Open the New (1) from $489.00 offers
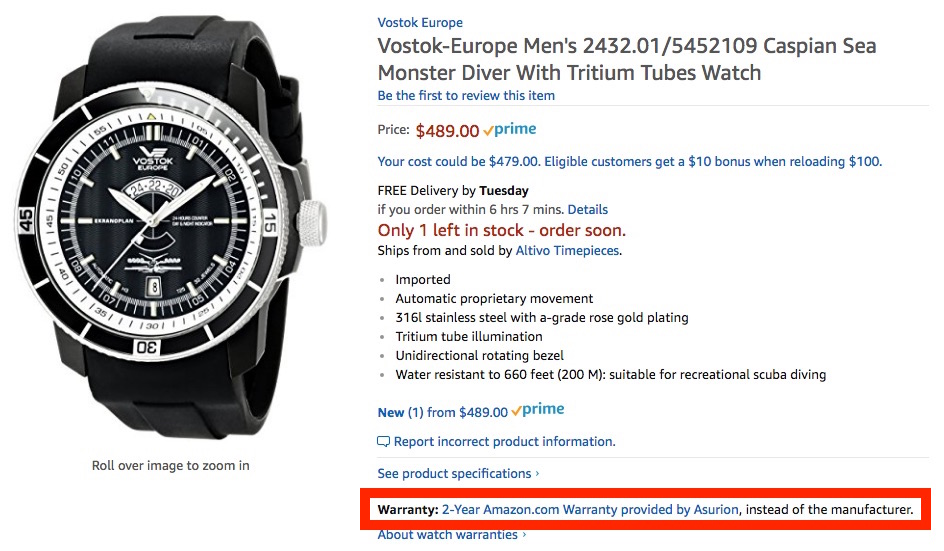The width and height of the screenshot is (944, 551). (443, 412)
